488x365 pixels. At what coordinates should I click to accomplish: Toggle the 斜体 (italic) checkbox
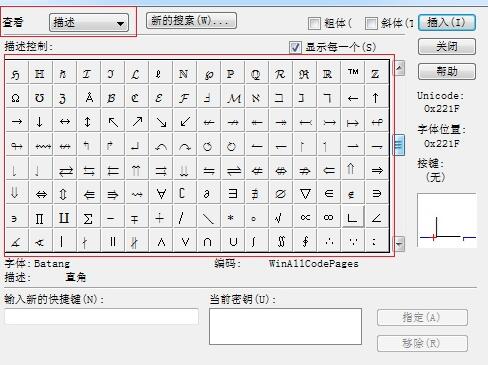point(371,23)
